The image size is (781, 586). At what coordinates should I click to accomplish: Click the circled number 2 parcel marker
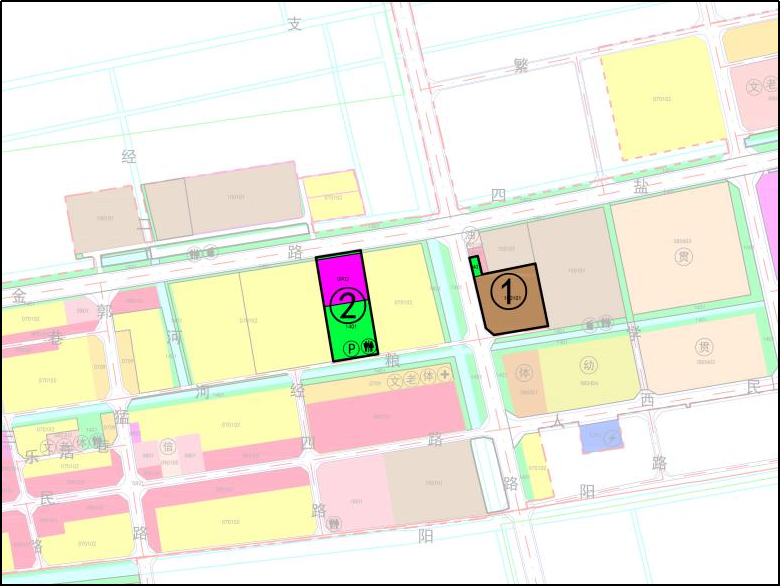pyautogui.click(x=346, y=305)
